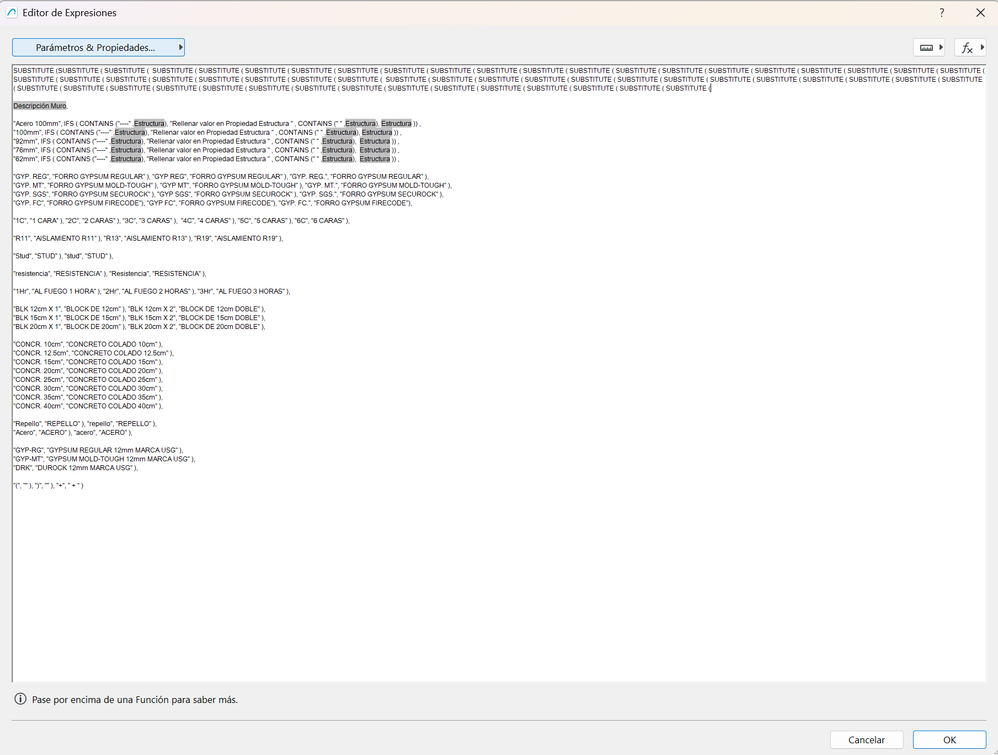Click the "BLOCK DE 20cm DOBLE" text
Screen dimensions: 998x755
pyautogui.click(x=219, y=327)
